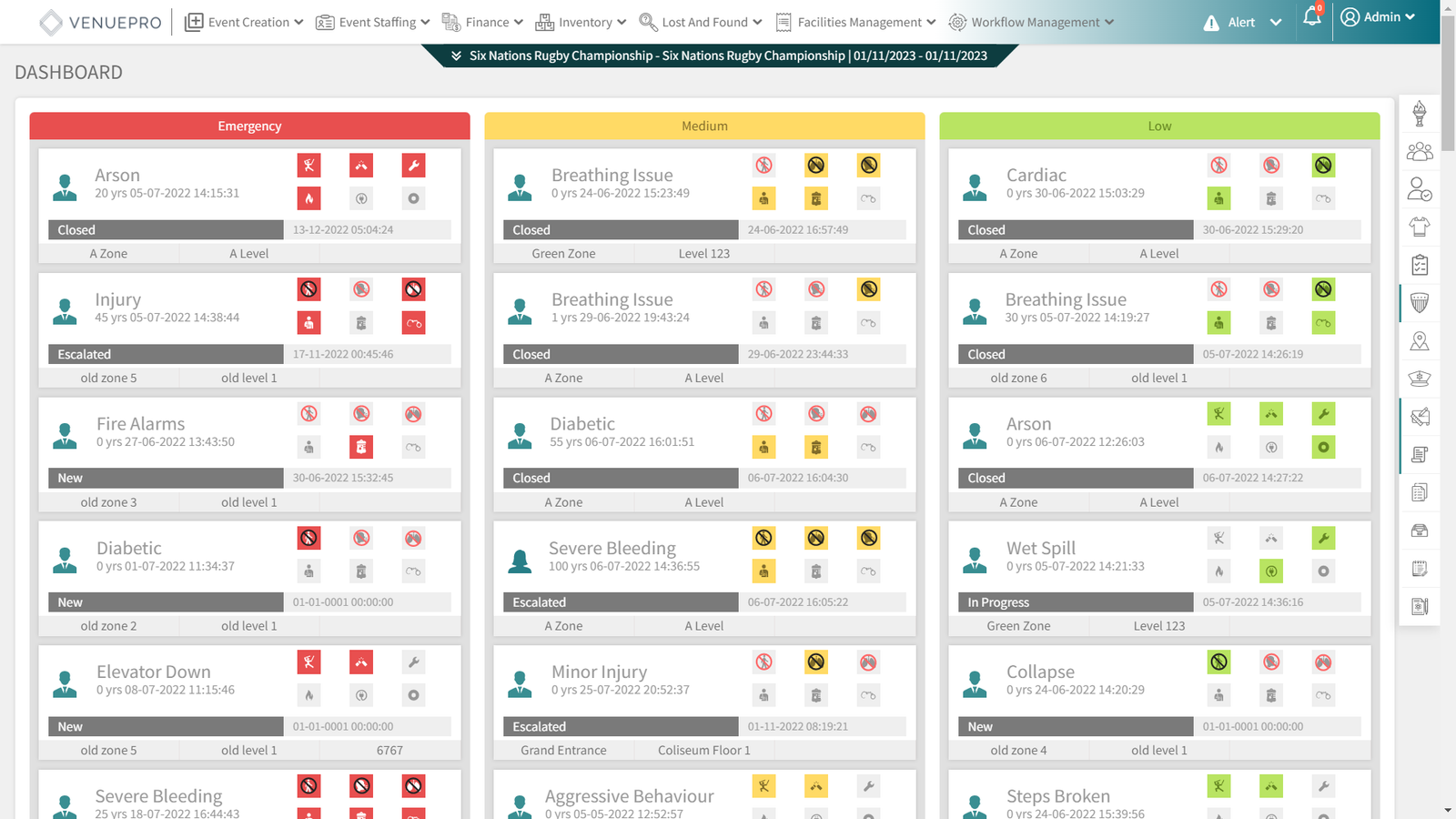
Task: Open the Finance menu
Action: pyautogui.click(x=482, y=22)
